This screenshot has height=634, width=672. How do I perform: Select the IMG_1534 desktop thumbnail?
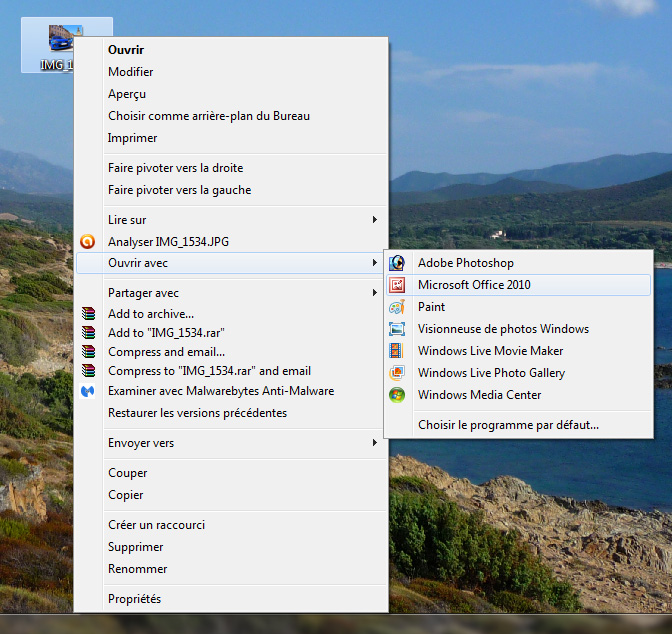click(58, 40)
